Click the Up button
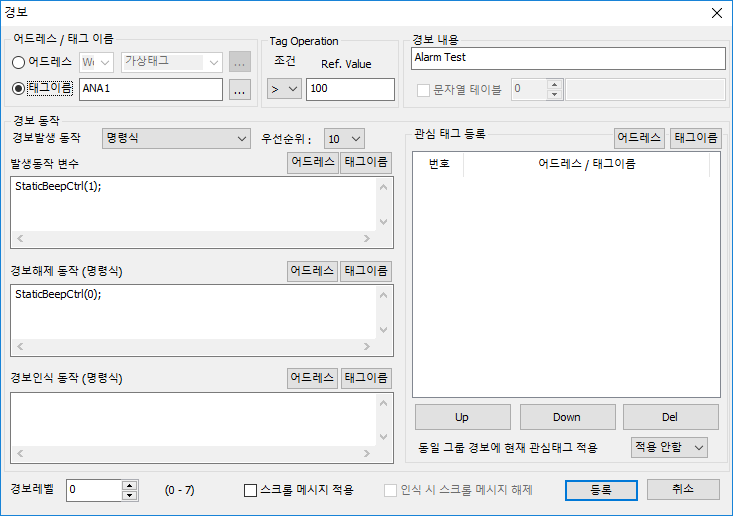Screen dimensions: 733x516 463,417
